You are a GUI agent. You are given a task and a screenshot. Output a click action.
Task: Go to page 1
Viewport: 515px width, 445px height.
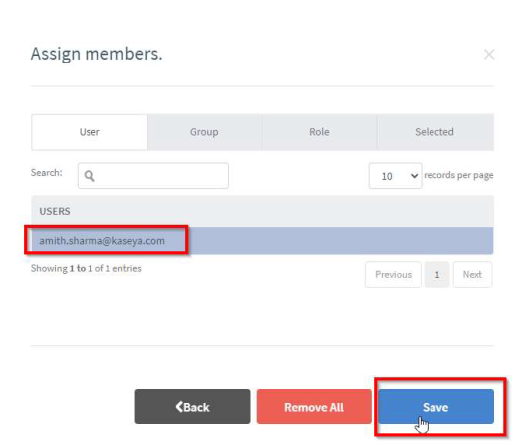point(437,274)
